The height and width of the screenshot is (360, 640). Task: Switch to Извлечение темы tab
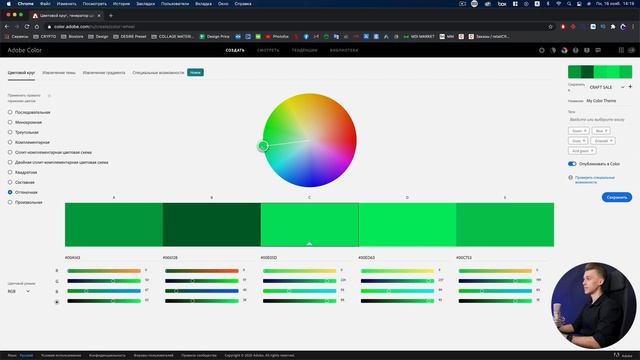[59, 73]
